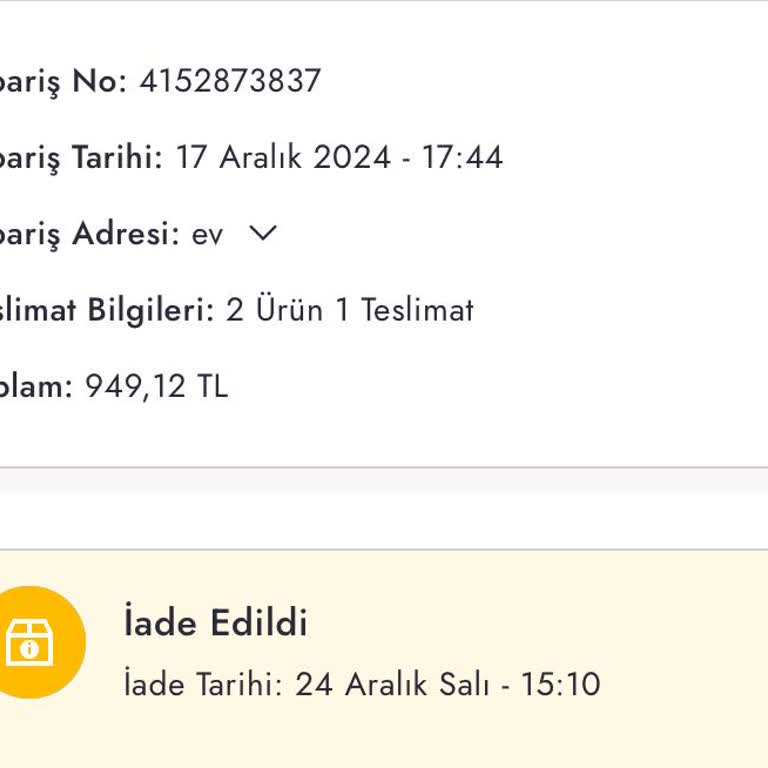Screen dimensions: 768x768
Task: Select the total amount 949,12 TL
Action: (156, 386)
